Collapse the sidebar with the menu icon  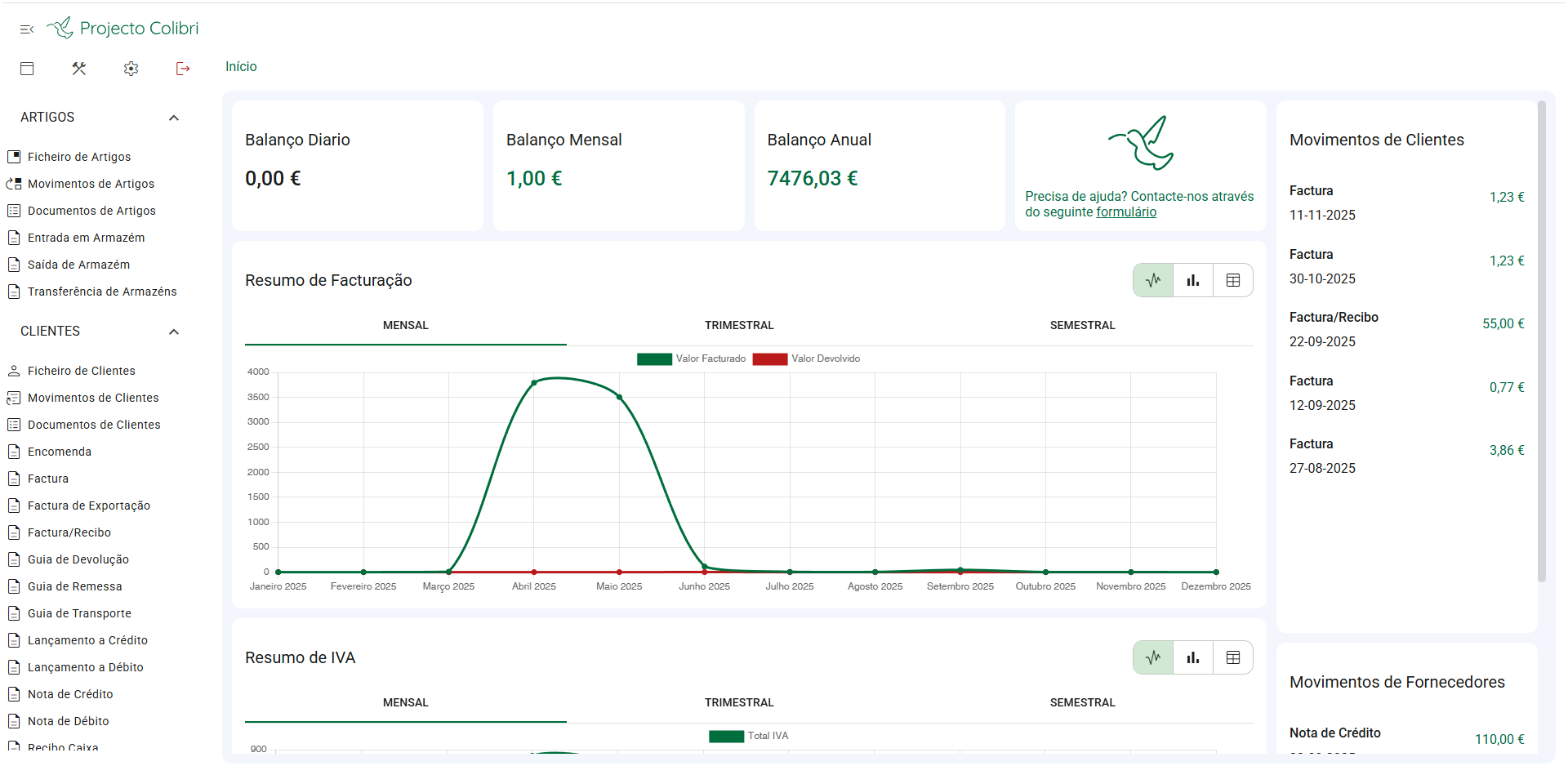click(x=27, y=29)
